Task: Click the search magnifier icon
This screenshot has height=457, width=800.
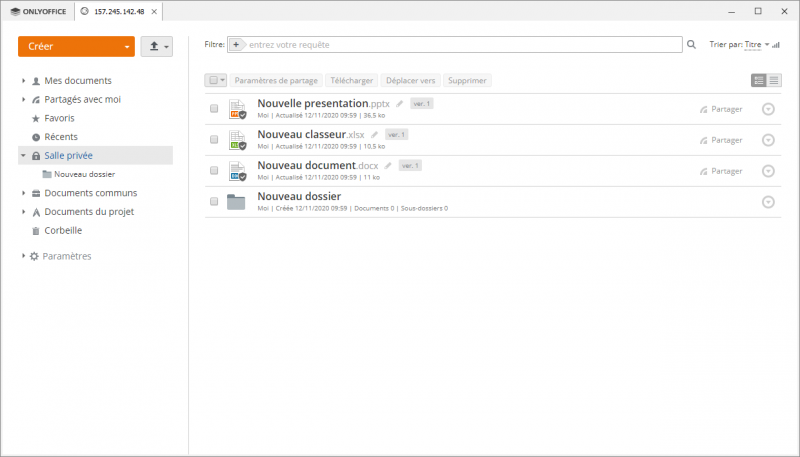Action: 691,45
